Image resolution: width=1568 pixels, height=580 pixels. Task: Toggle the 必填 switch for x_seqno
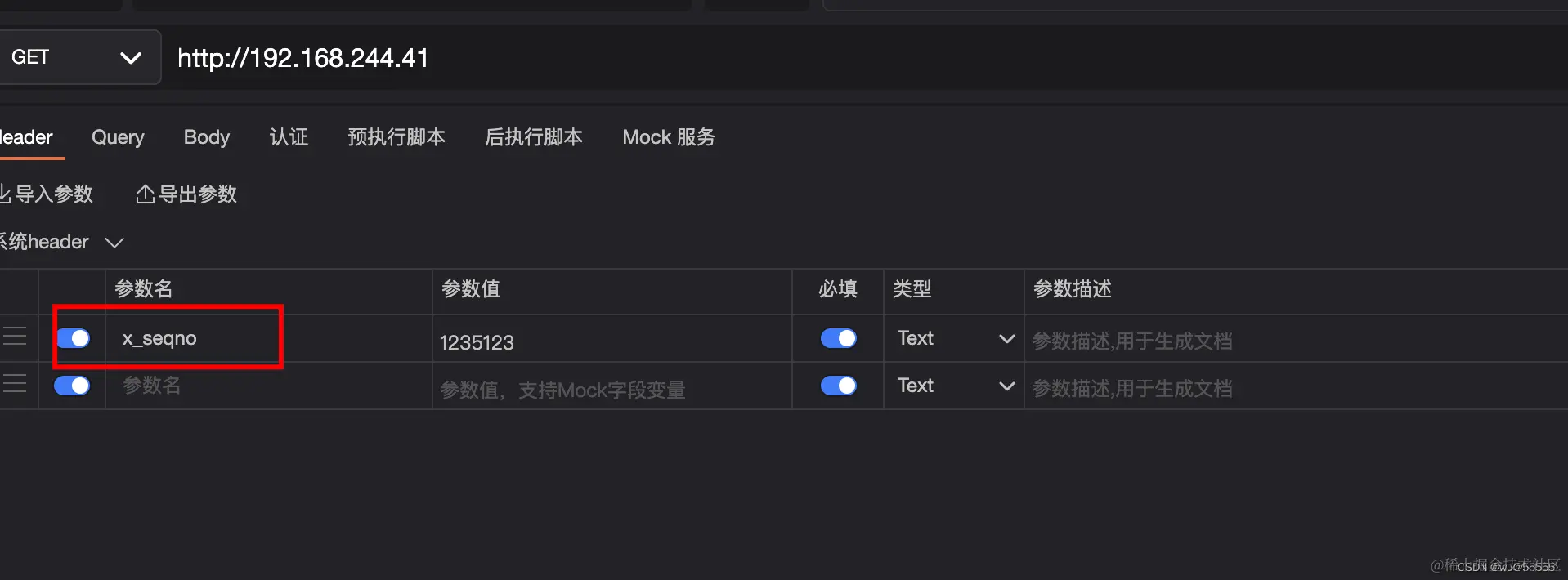tap(837, 337)
